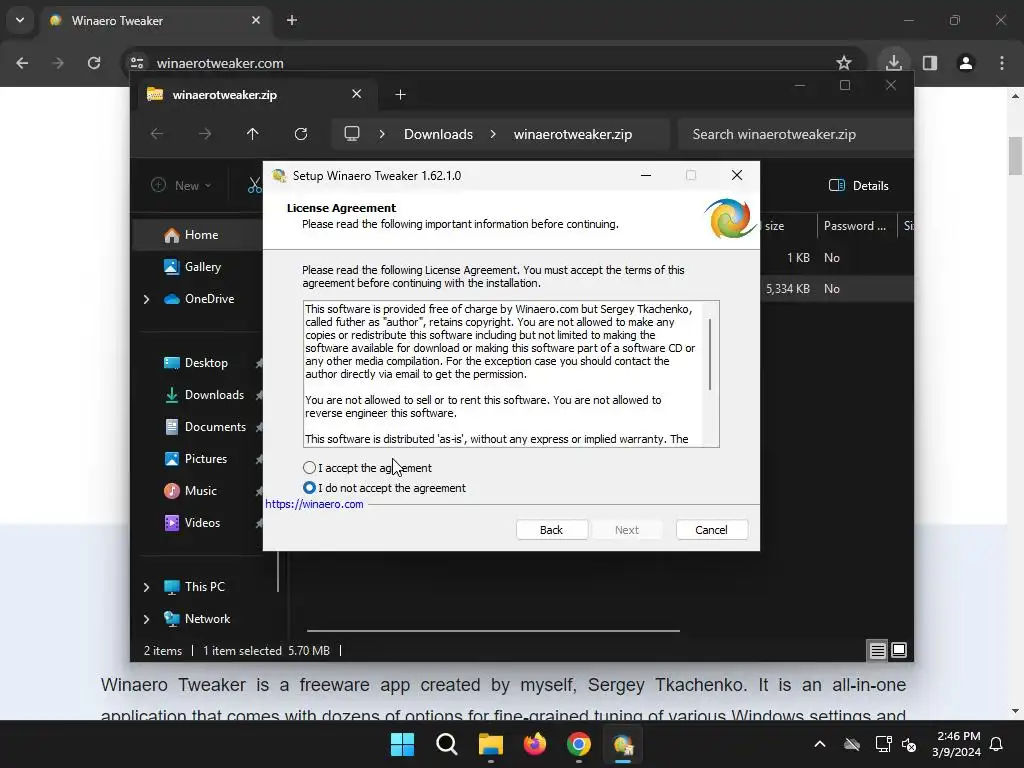Reload the winaerotweaker.com page

pyautogui.click(x=94, y=63)
